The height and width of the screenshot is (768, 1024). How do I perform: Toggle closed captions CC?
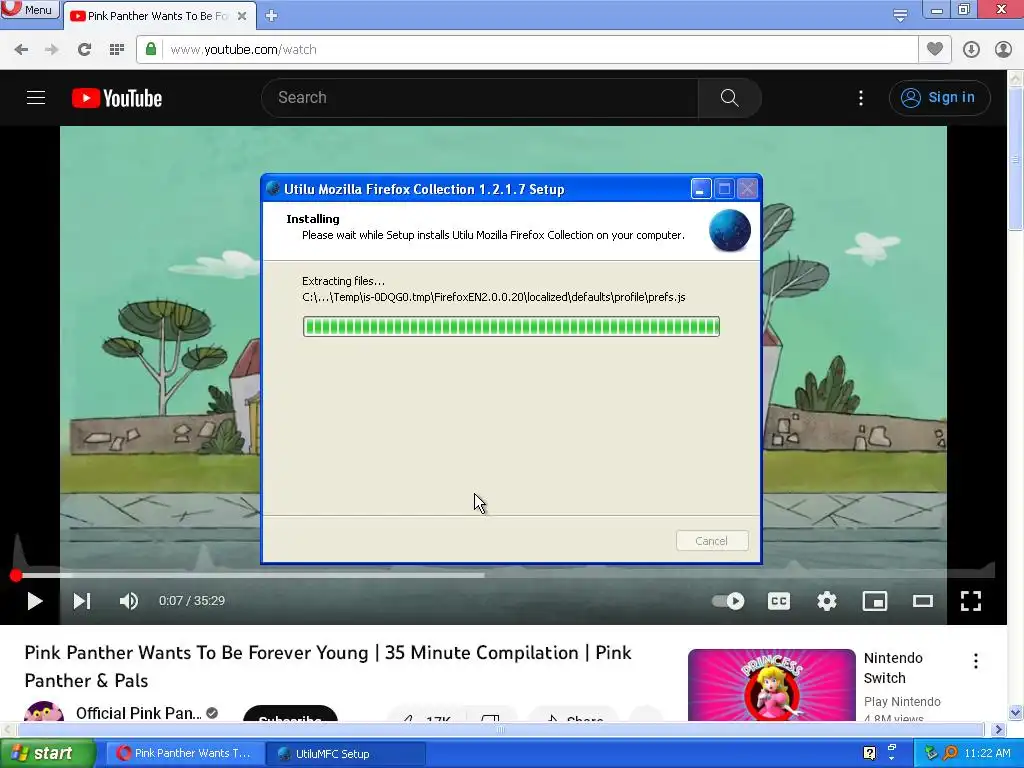pyautogui.click(x=778, y=601)
